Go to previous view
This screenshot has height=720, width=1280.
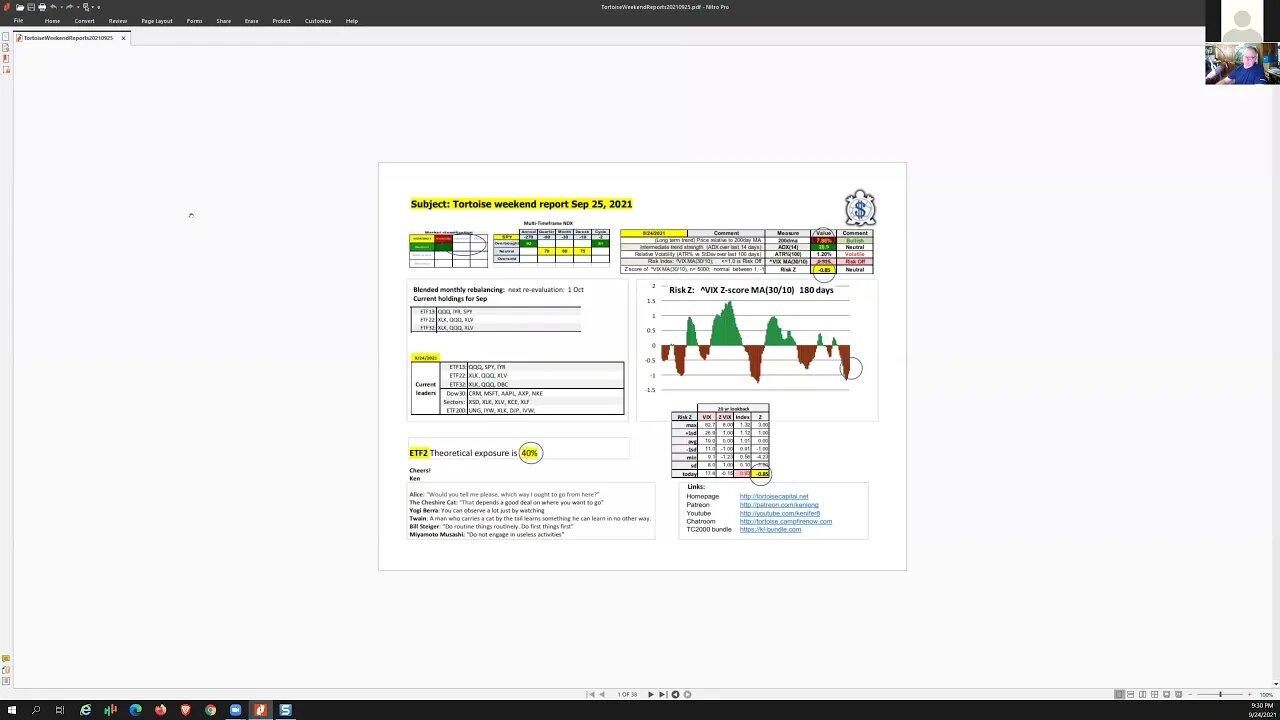(x=675, y=694)
